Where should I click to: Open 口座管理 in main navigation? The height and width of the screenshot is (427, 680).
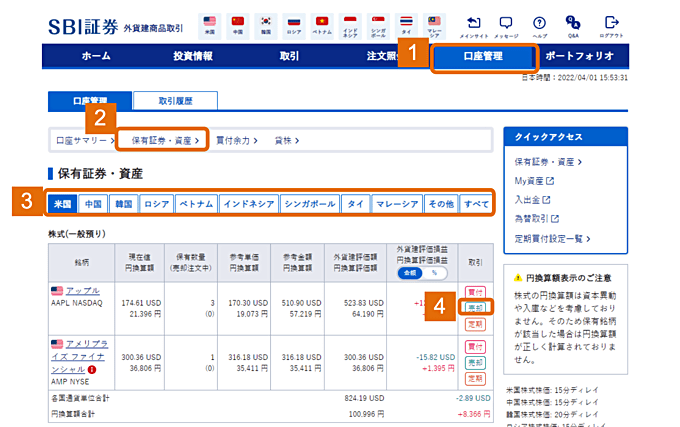coord(483,56)
